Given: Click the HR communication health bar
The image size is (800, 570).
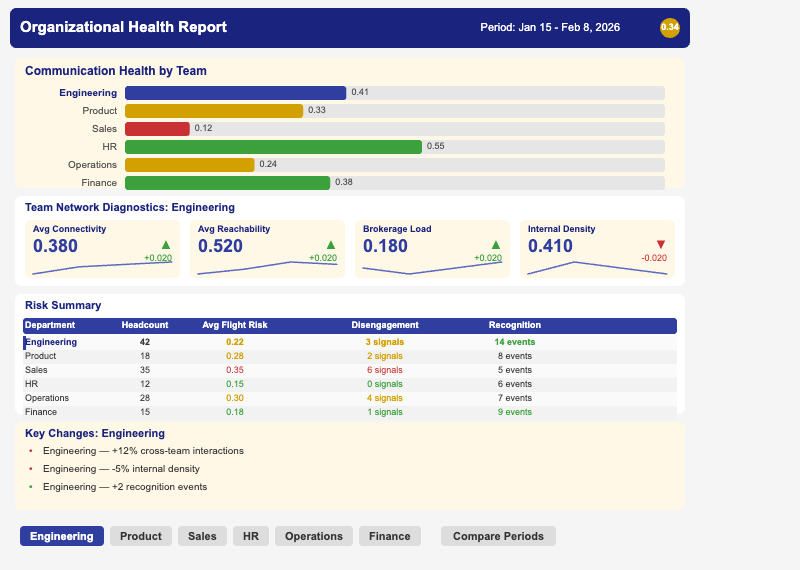Looking at the screenshot, I should [x=273, y=147].
